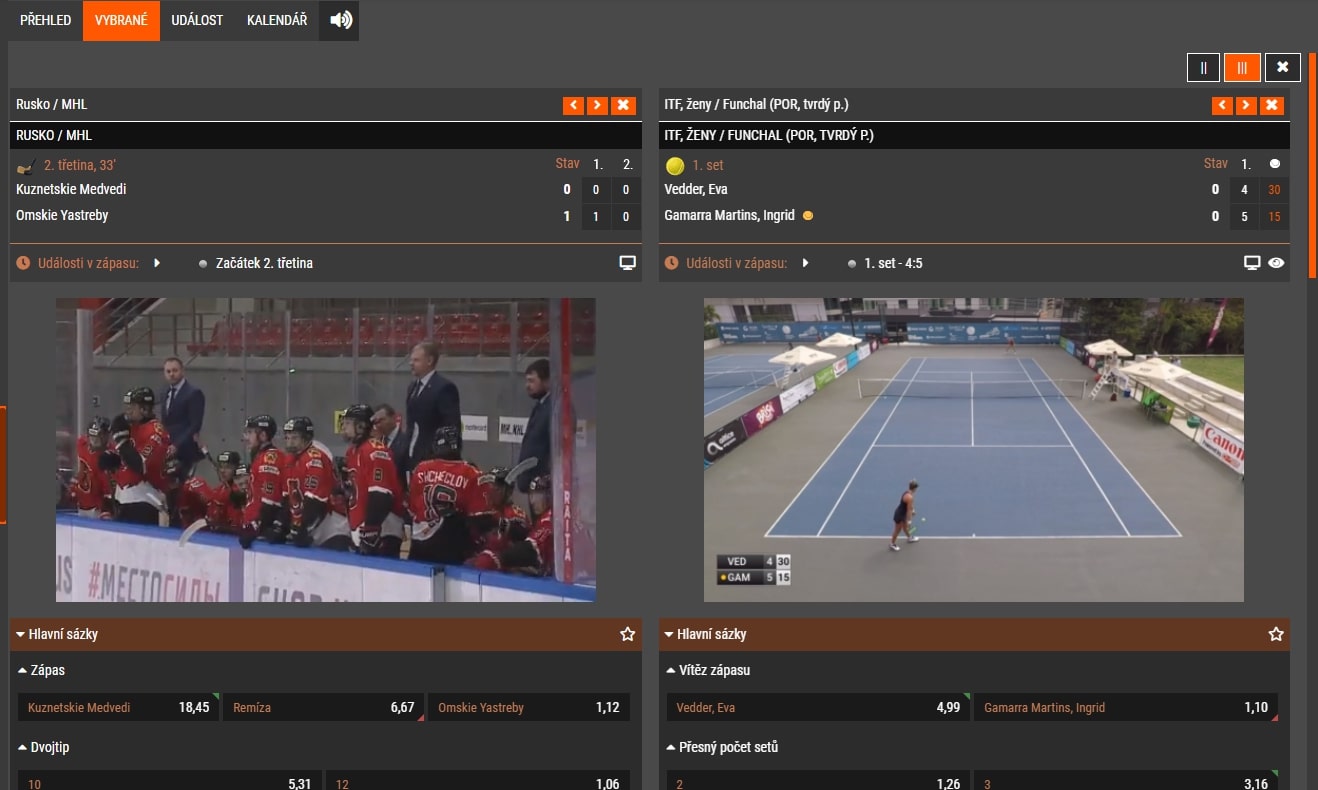
Task: Open the Kalendář tab
Action: (277, 20)
